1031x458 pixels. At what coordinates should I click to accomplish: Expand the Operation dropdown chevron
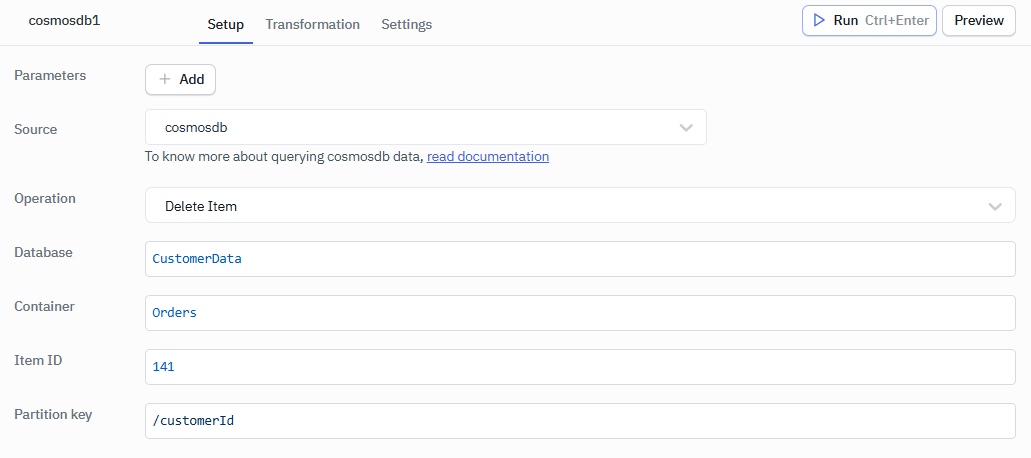coord(995,206)
